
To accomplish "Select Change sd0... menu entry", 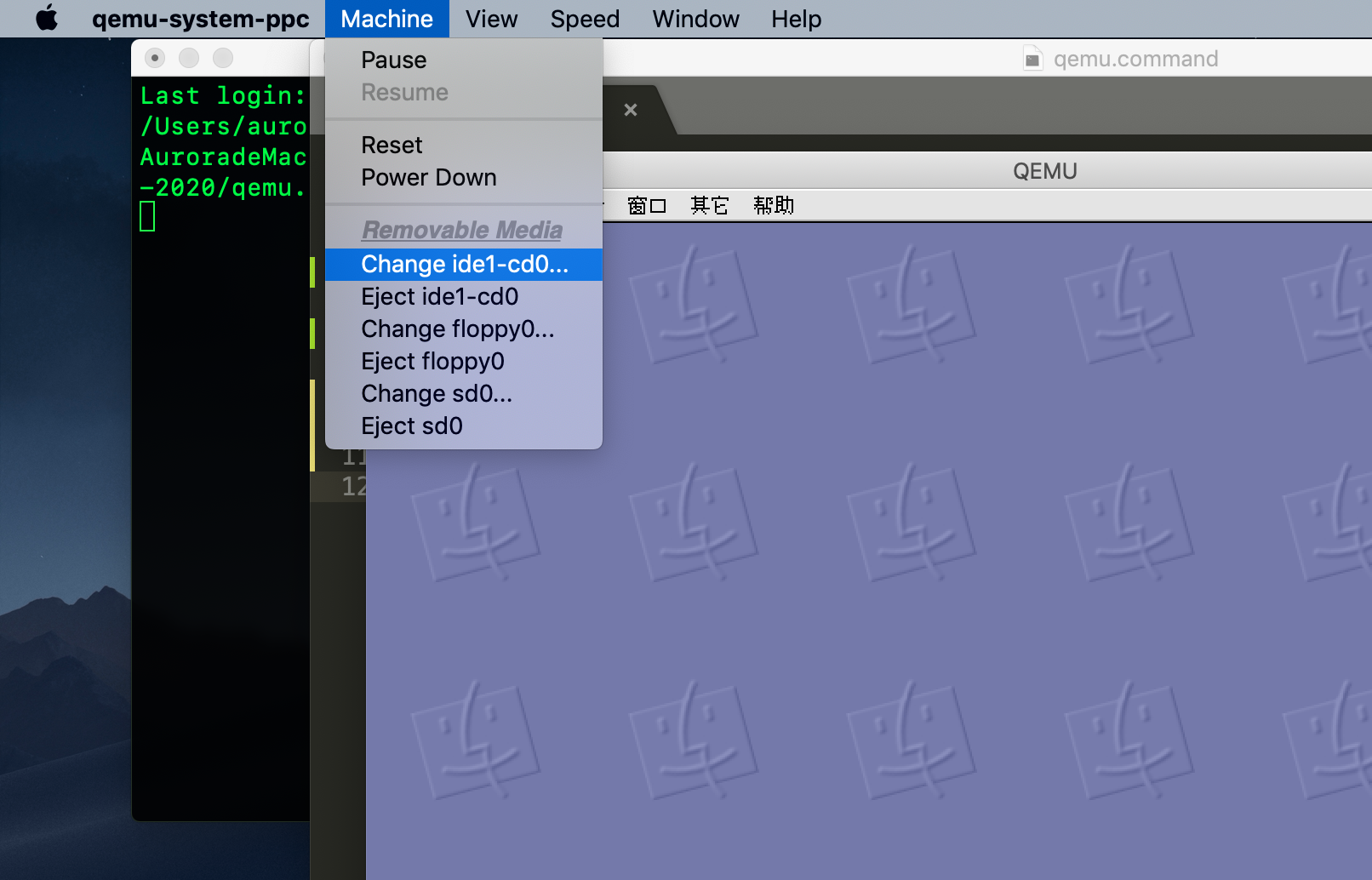I will pyautogui.click(x=464, y=393).
